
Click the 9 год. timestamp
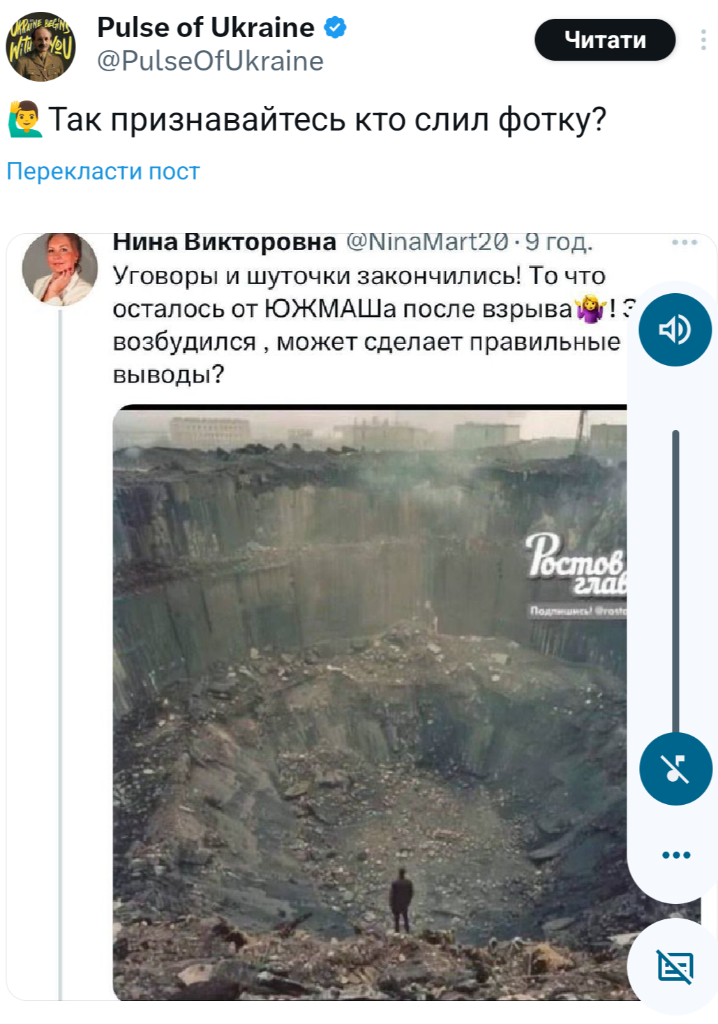(559, 242)
